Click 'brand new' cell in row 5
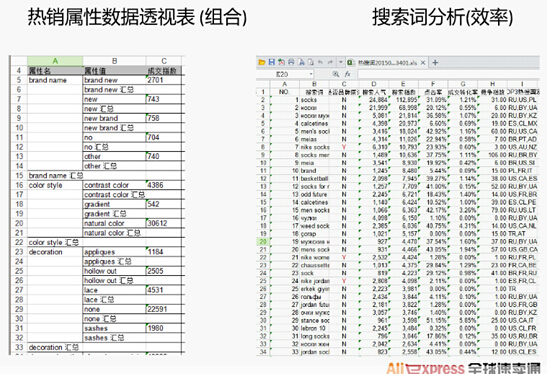The height and width of the screenshot is (379, 547). point(114,80)
